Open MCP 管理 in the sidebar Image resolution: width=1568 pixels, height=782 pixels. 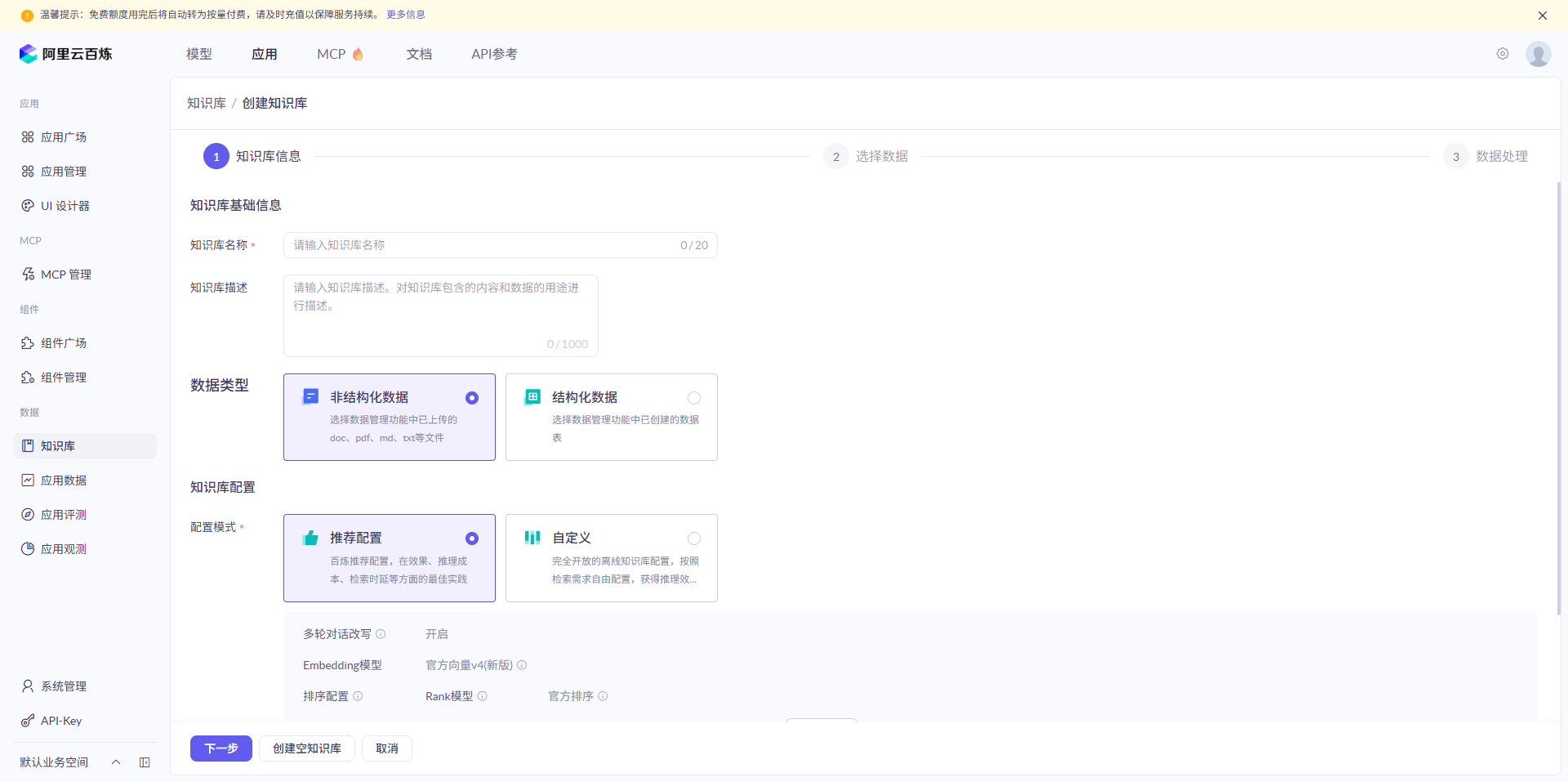coord(67,274)
